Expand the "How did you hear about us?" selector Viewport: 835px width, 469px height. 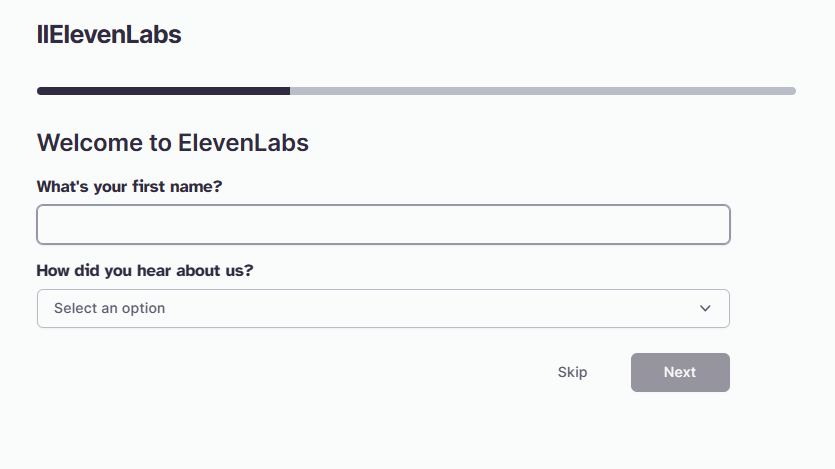pyautogui.click(x=383, y=309)
